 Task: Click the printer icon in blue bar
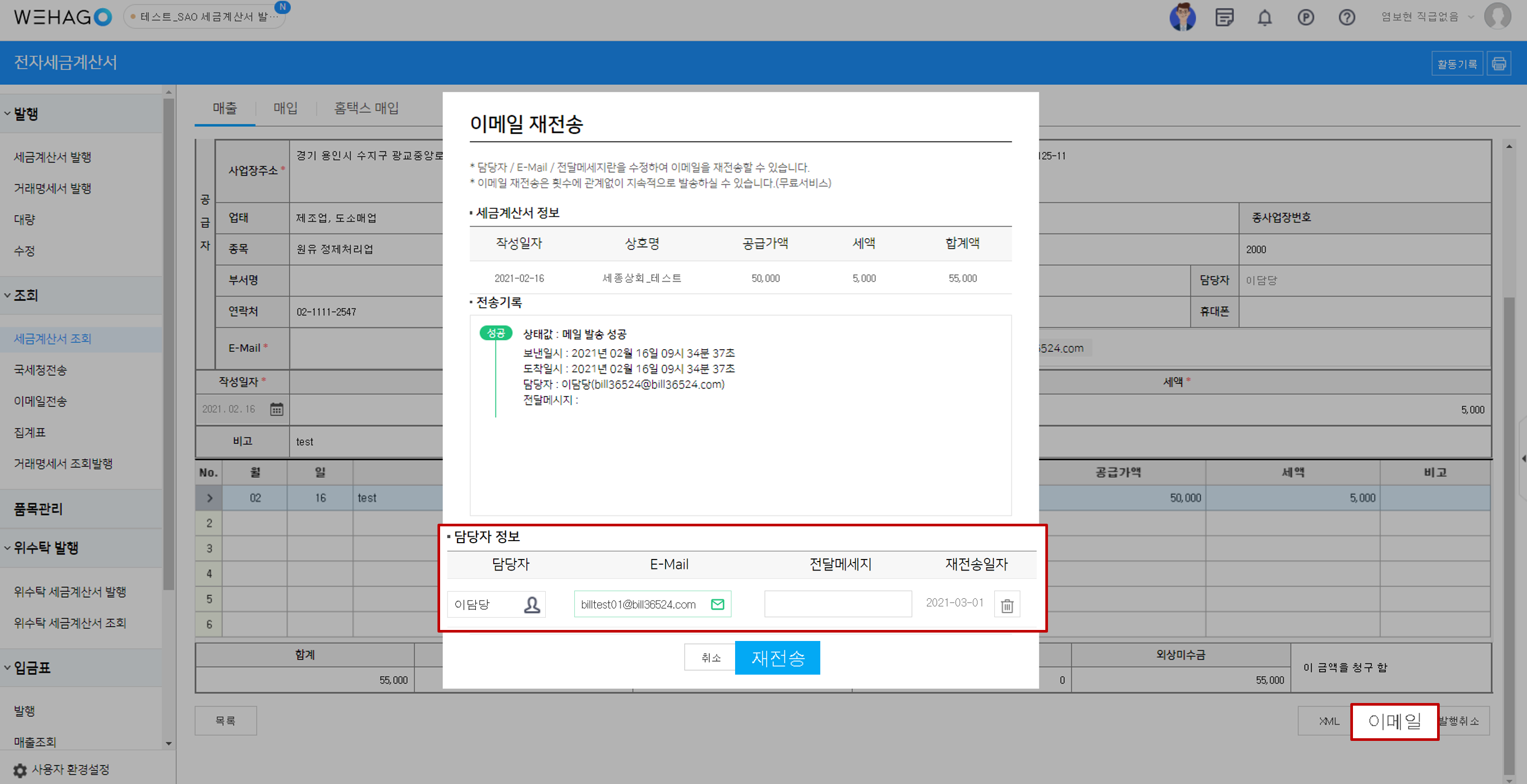[1499, 64]
